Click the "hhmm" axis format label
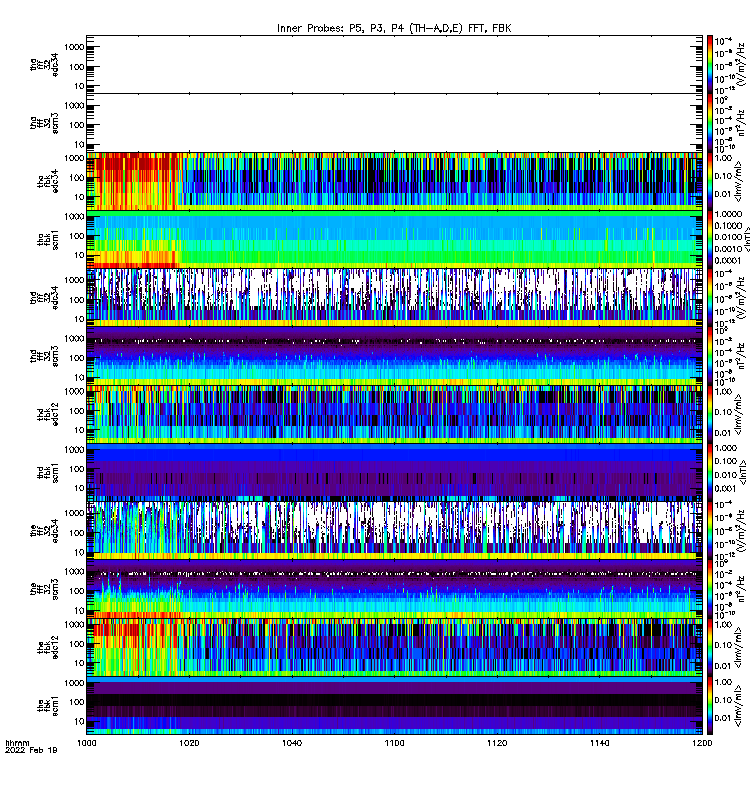Screen dimensions: 750x800 pyautogui.click(x=17, y=743)
